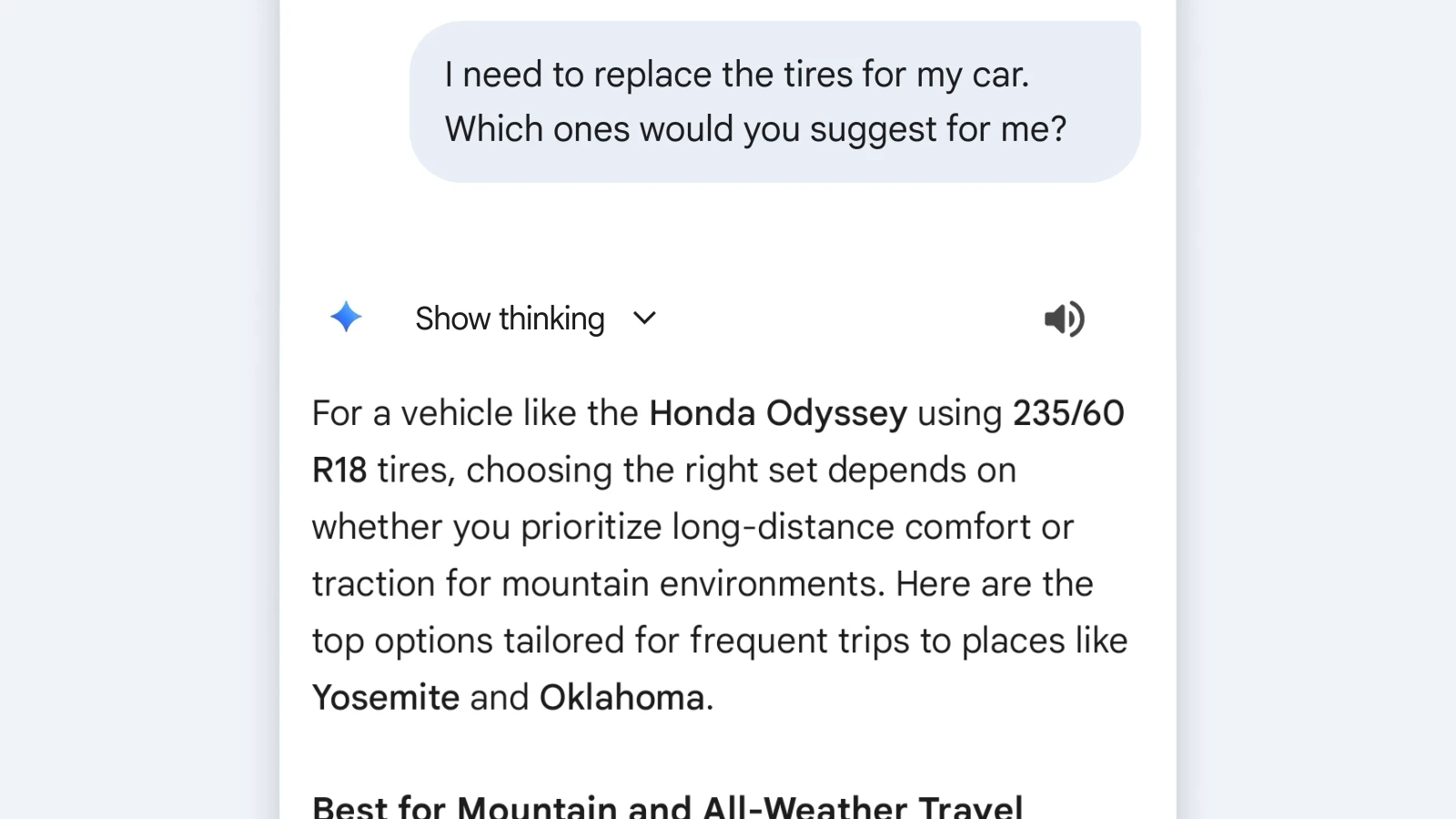Click the bold "Oklahoma" text
1456x819 pixels.
(x=622, y=698)
